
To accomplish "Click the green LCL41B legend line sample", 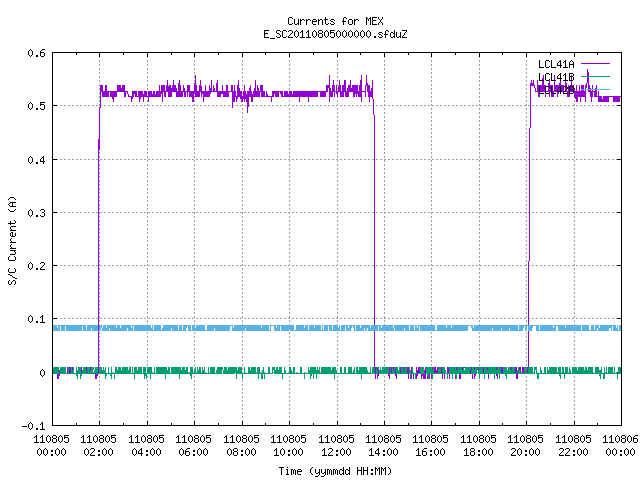I will coord(595,76).
